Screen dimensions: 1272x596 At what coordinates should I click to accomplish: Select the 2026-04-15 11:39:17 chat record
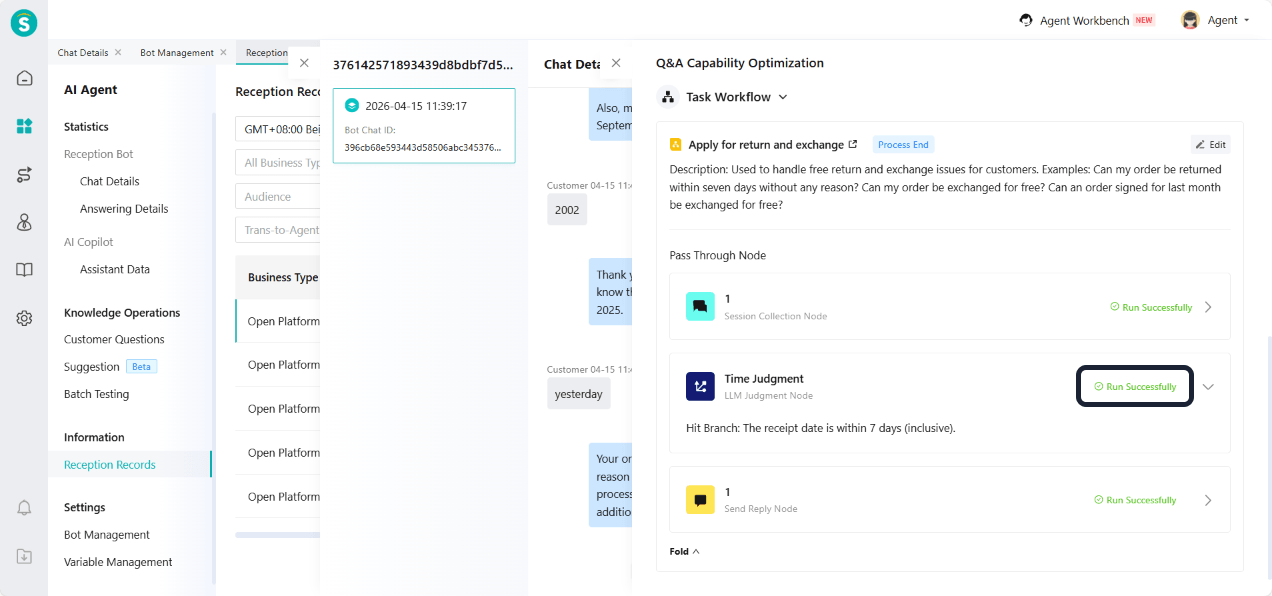(424, 125)
